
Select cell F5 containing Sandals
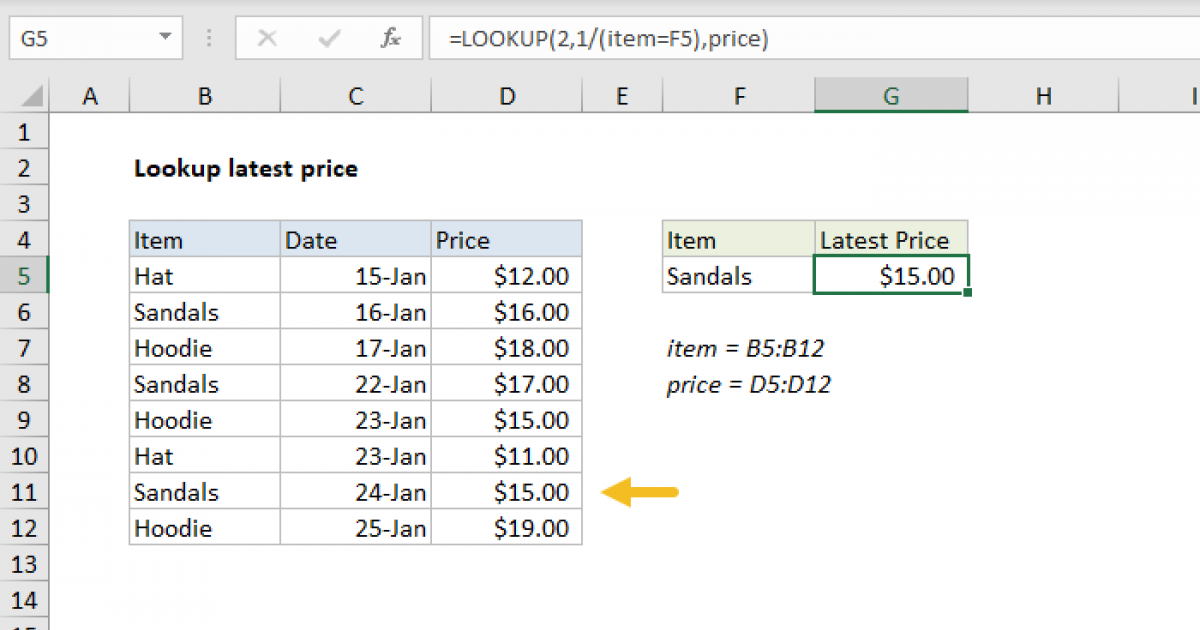pyautogui.click(x=710, y=275)
